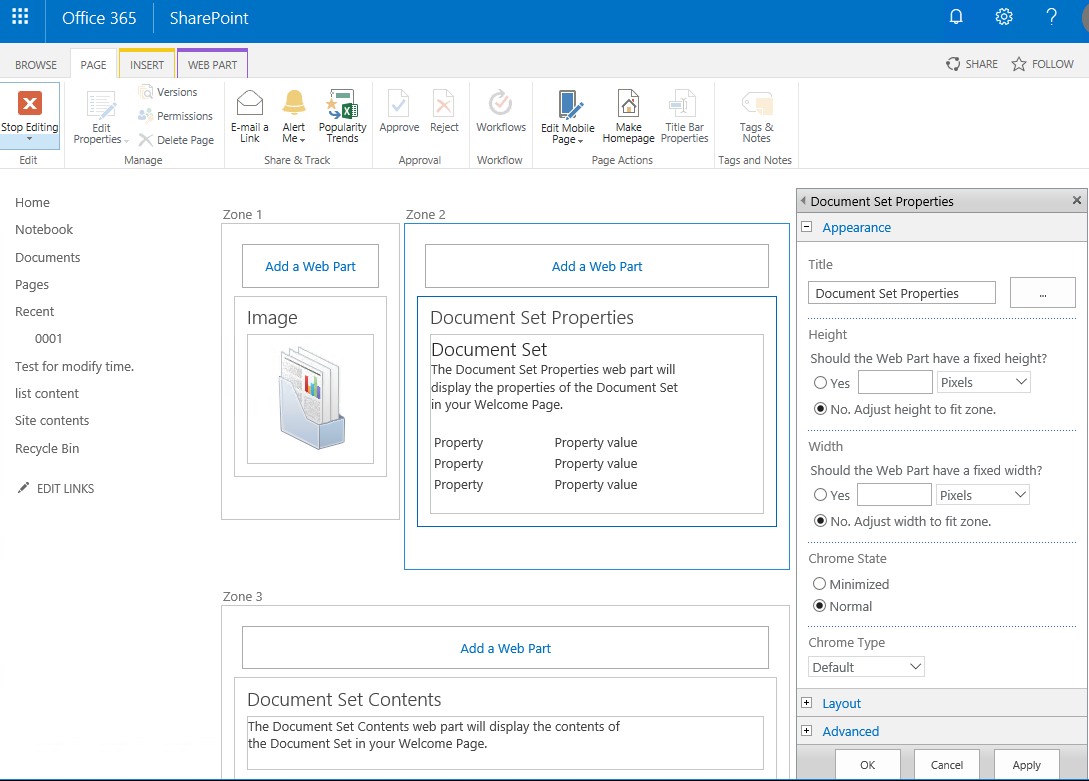Select No. Adjust height to fit zone

[820, 409]
